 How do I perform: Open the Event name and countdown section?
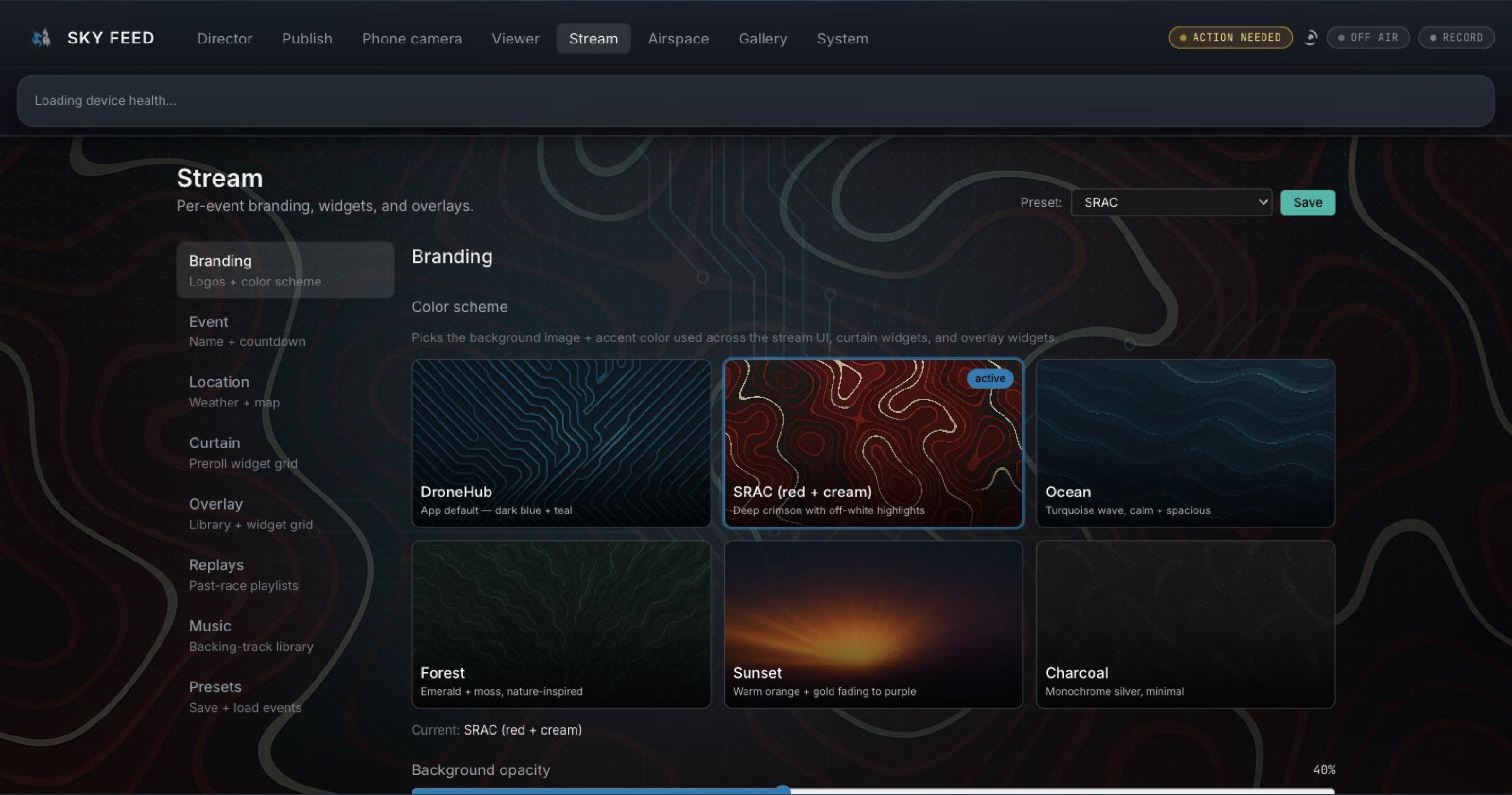click(x=285, y=331)
